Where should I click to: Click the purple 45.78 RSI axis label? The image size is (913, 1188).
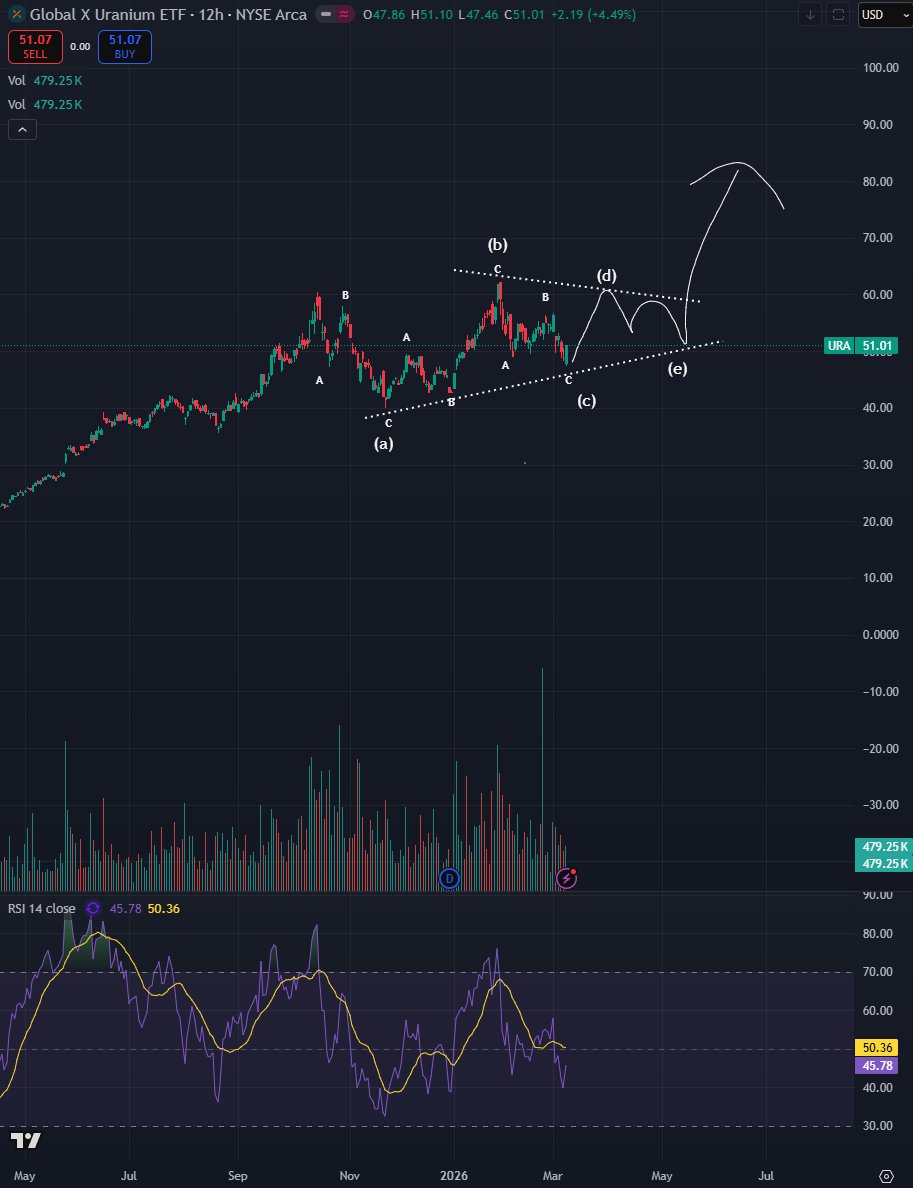point(877,1065)
